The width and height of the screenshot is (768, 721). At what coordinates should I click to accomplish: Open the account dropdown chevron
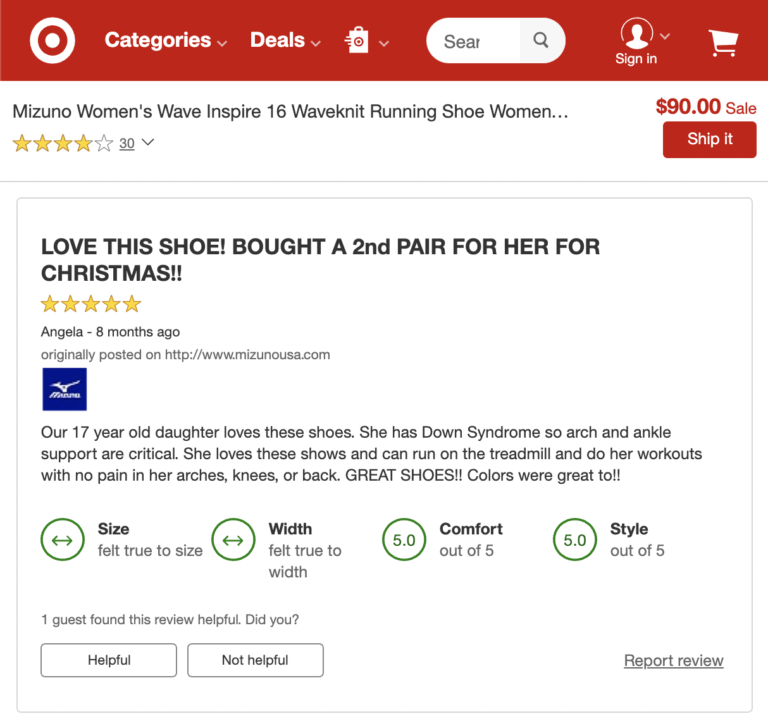coord(665,35)
